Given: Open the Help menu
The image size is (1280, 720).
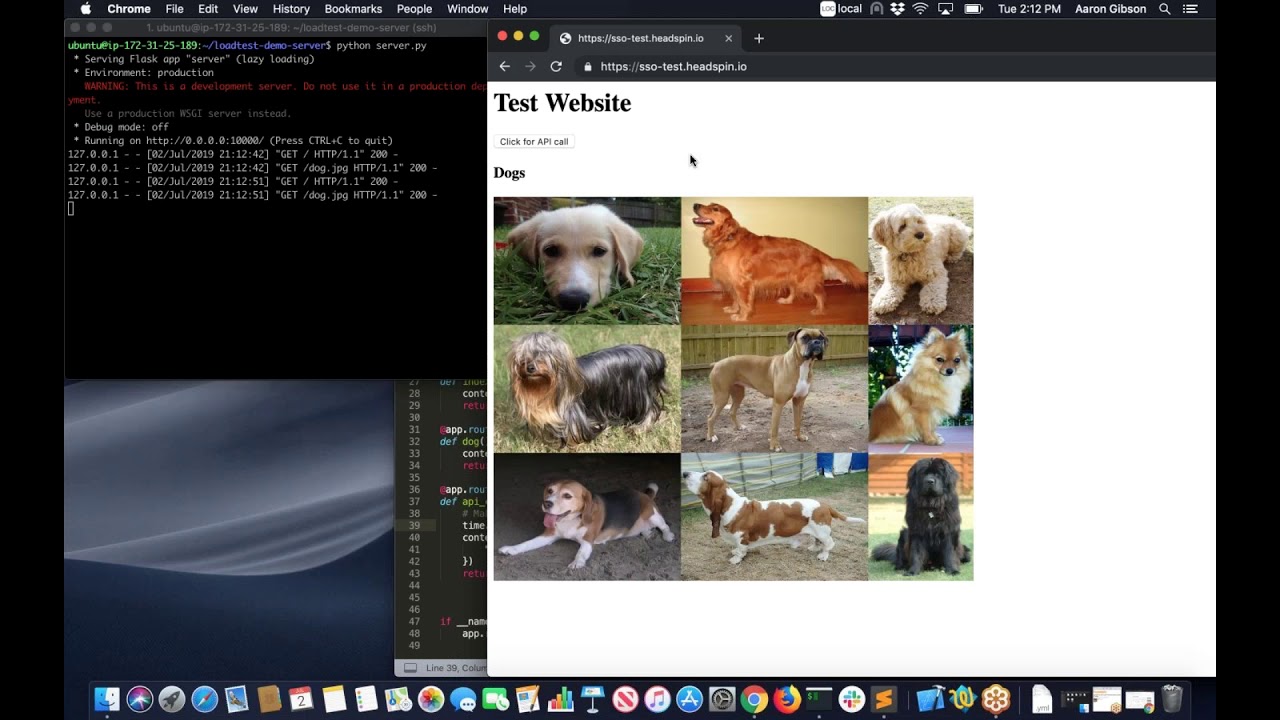Looking at the screenshot, I should pyautogui.click(x=515, y=9).
